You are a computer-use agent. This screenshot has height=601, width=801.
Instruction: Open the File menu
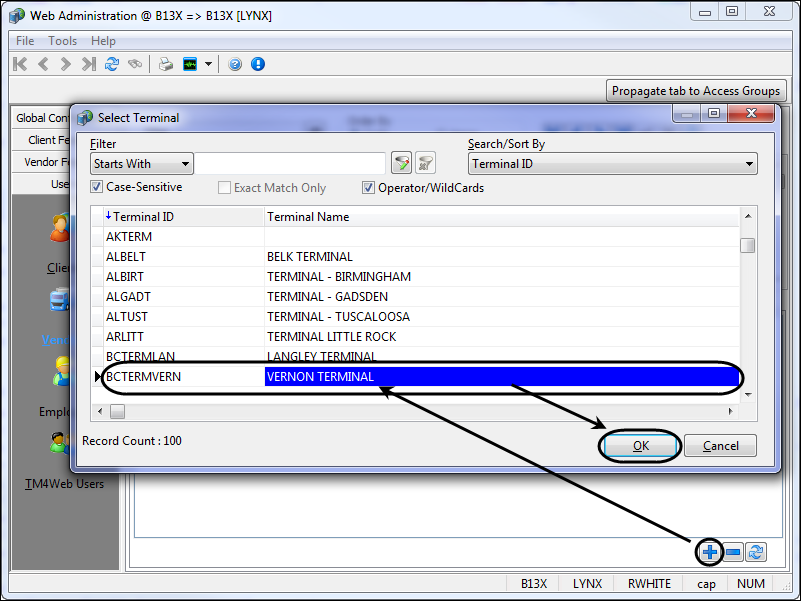pyautogui.click(x=25, y=41)
